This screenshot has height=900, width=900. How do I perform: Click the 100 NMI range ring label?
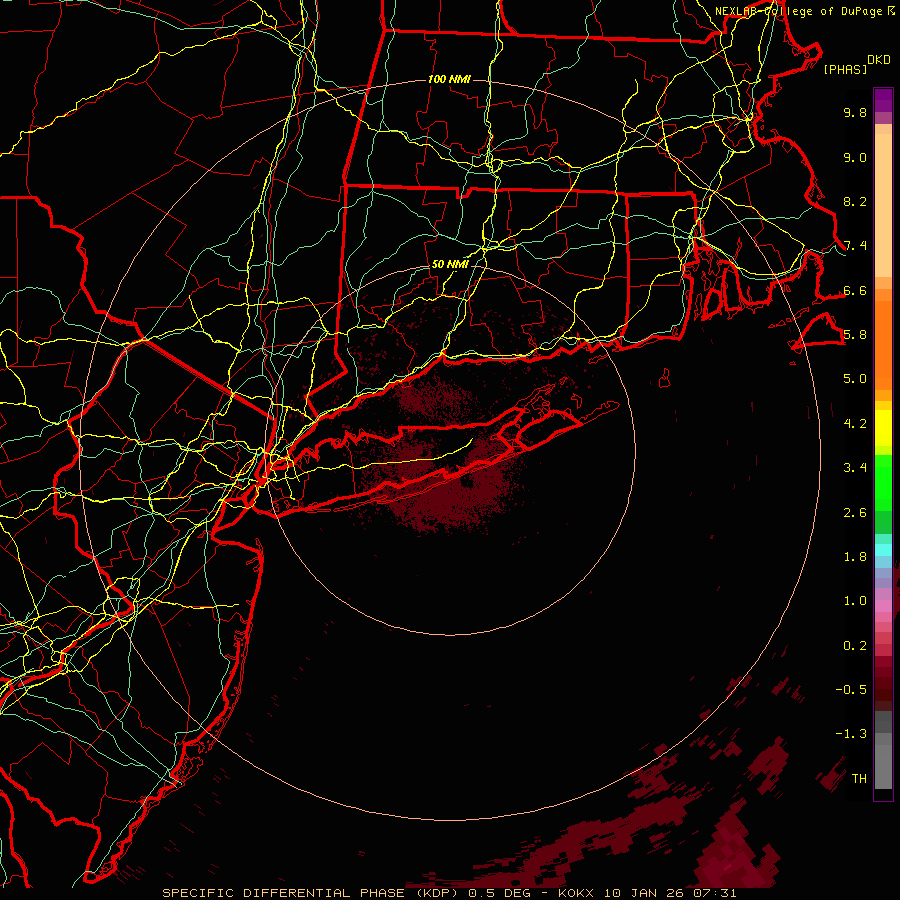point(449,79)
